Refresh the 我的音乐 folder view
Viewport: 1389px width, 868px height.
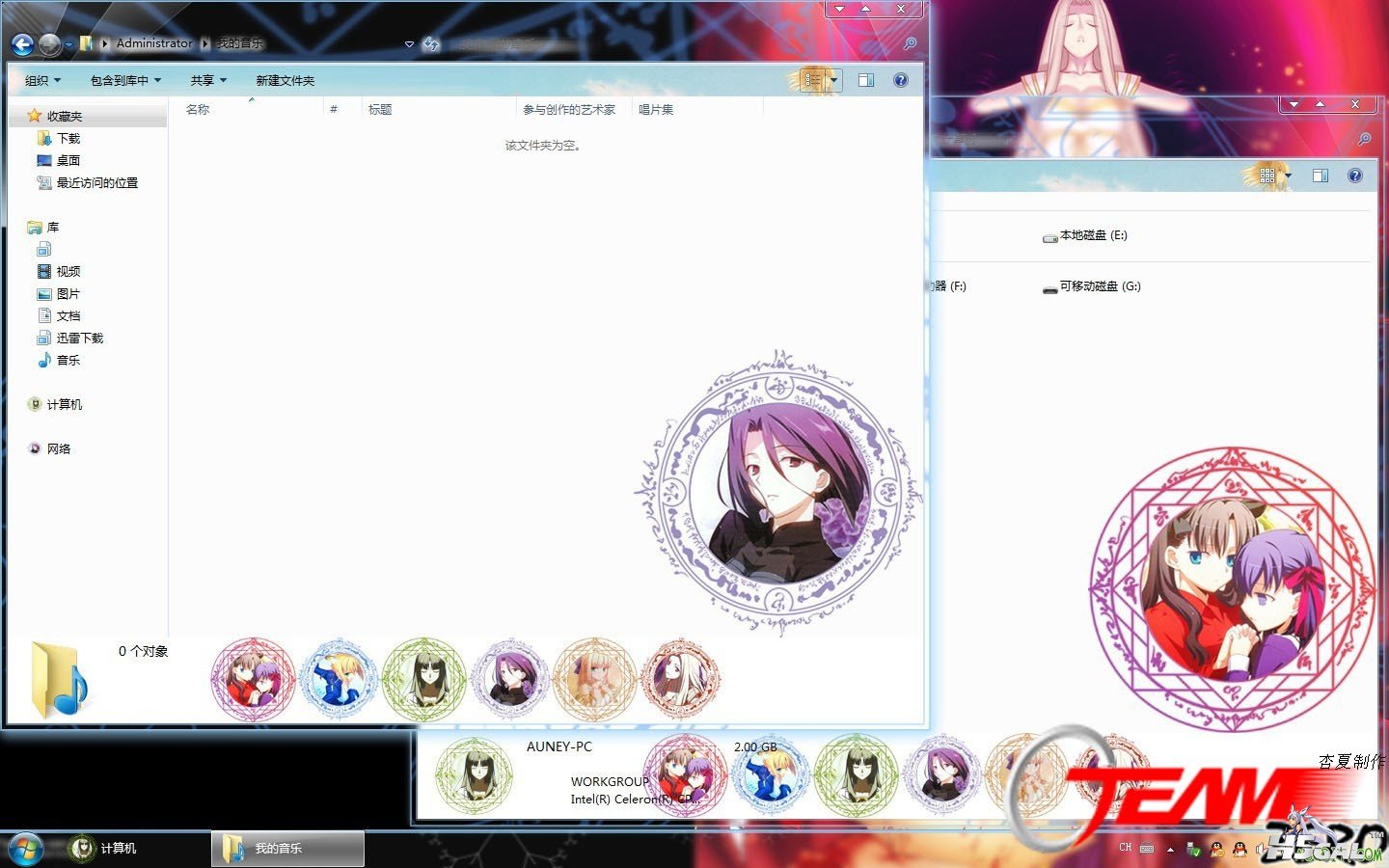coord(431,44)
